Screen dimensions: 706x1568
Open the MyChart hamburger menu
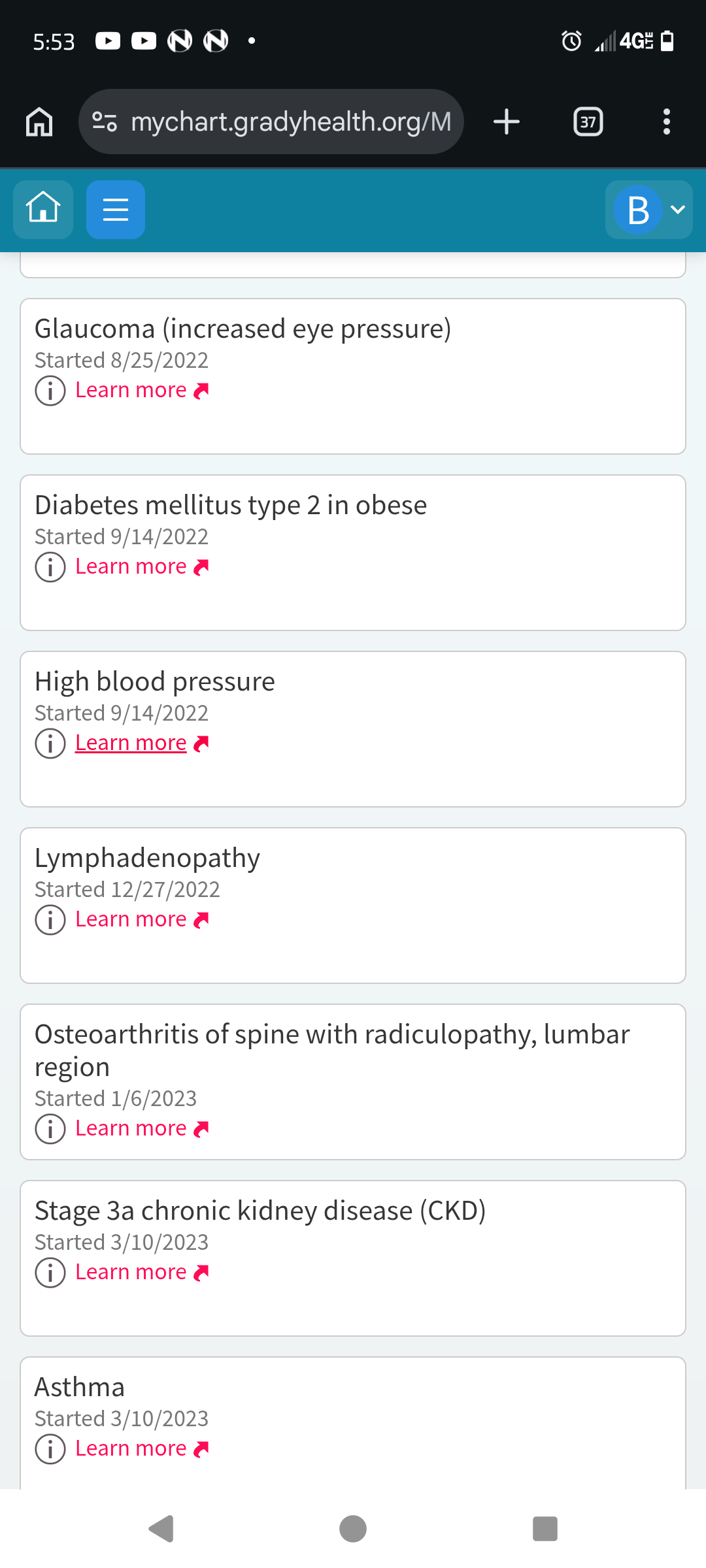click(116, 210)
